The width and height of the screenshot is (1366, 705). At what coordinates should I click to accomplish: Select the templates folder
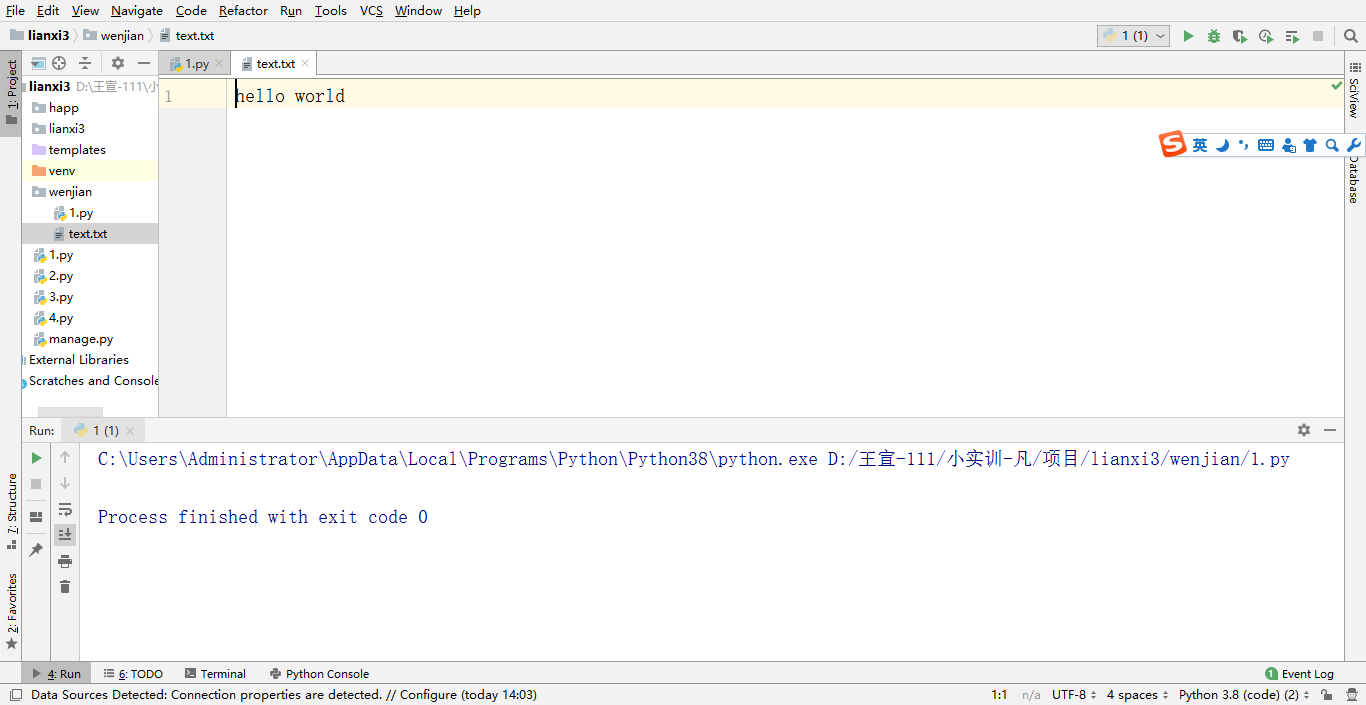77,150
